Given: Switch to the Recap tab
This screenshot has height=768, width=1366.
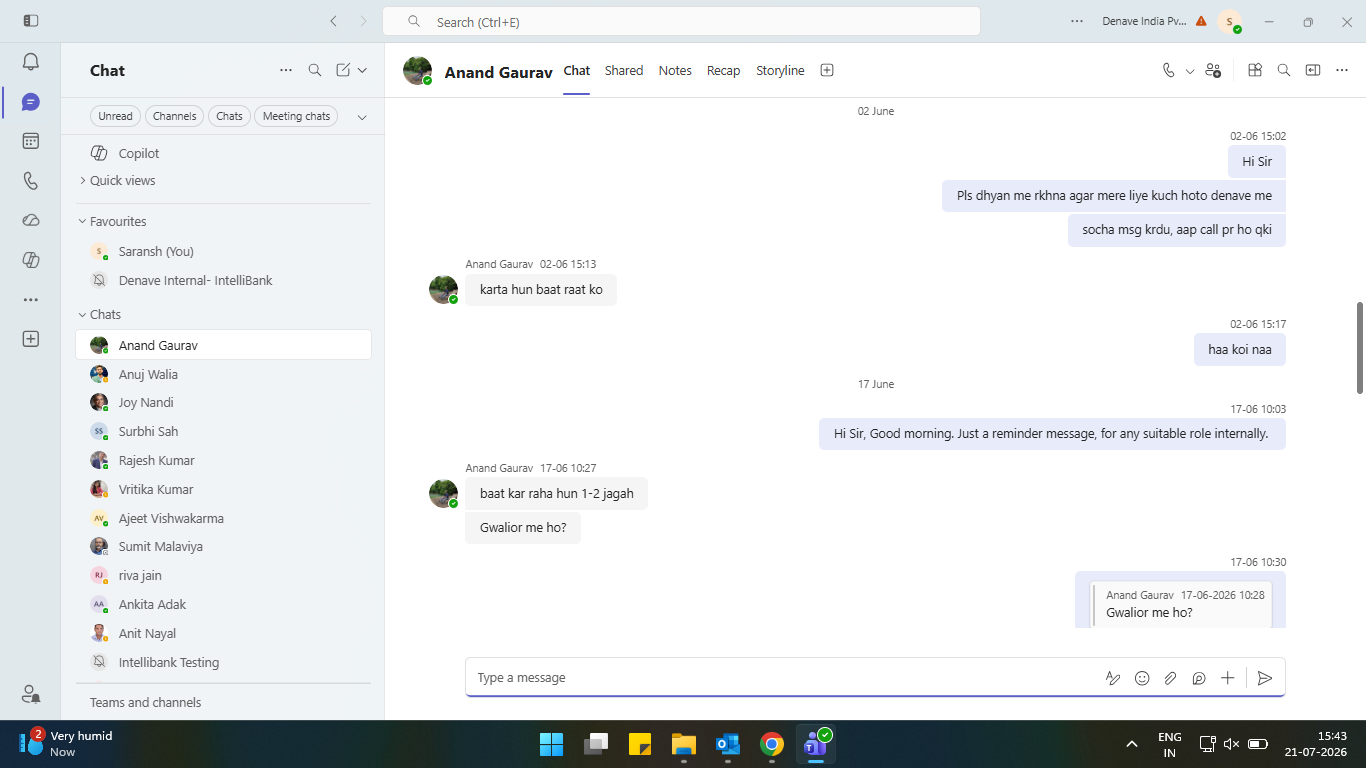Looking at the screenshot, I should pos(723,70).
